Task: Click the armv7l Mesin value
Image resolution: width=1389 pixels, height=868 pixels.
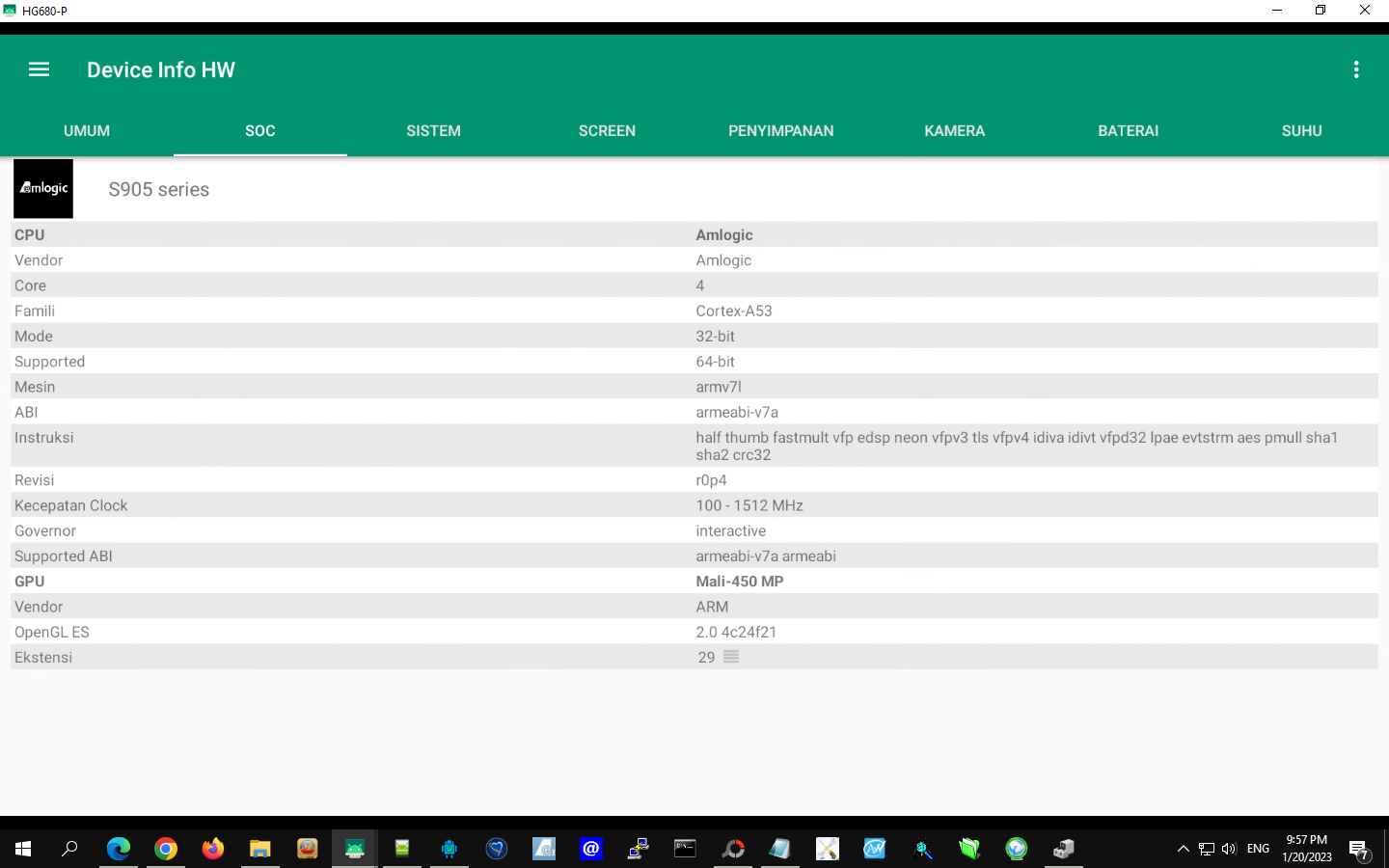Action: point(719,387)
